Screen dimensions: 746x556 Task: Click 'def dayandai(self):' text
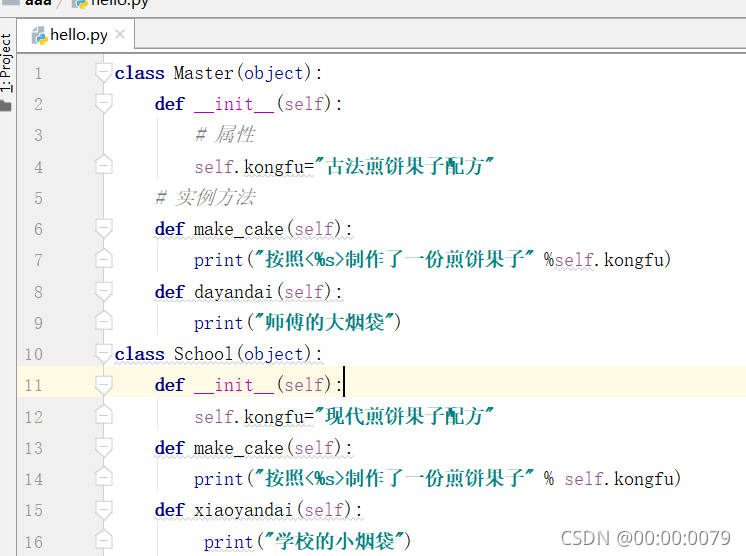[x=248, y=292]
